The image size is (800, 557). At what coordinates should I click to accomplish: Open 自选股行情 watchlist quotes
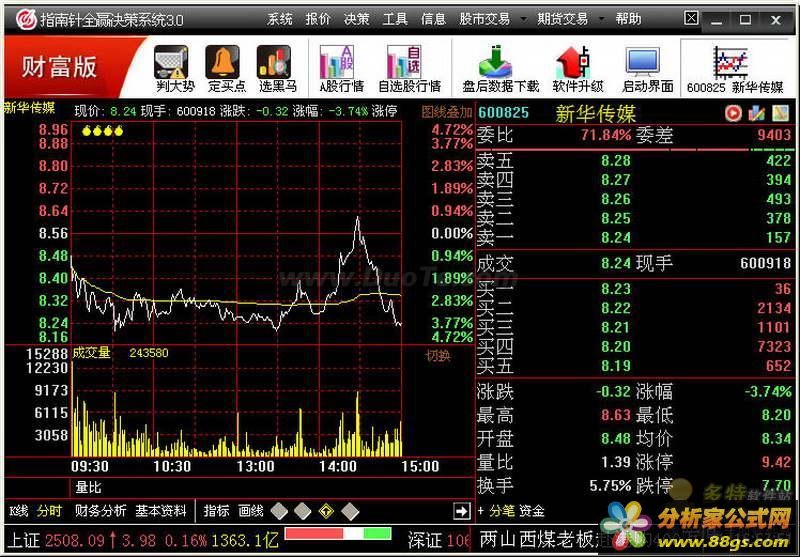pyautogui.click(x=409, y=69)
